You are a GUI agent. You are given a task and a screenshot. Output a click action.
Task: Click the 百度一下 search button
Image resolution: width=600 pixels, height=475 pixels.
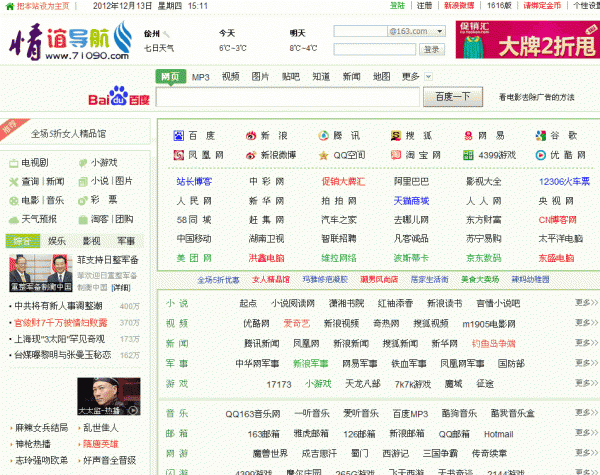pyautogui.click(x=453, y=97)
